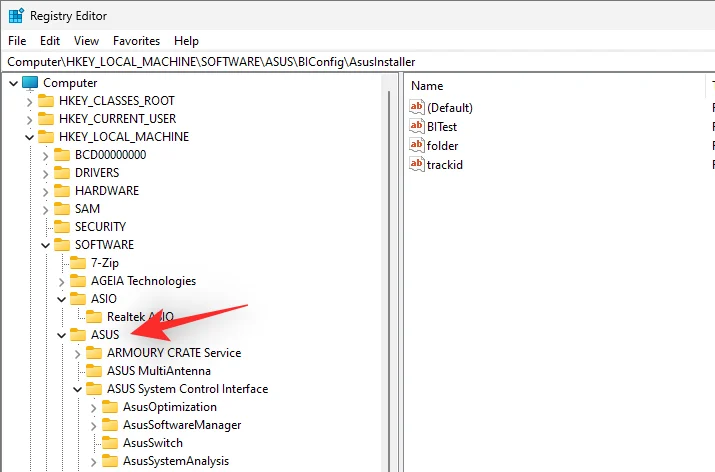715x472 pixels.
Task: Collapse the HKEY_LOCAL_MACHINE key
Action: click(28, 137)
